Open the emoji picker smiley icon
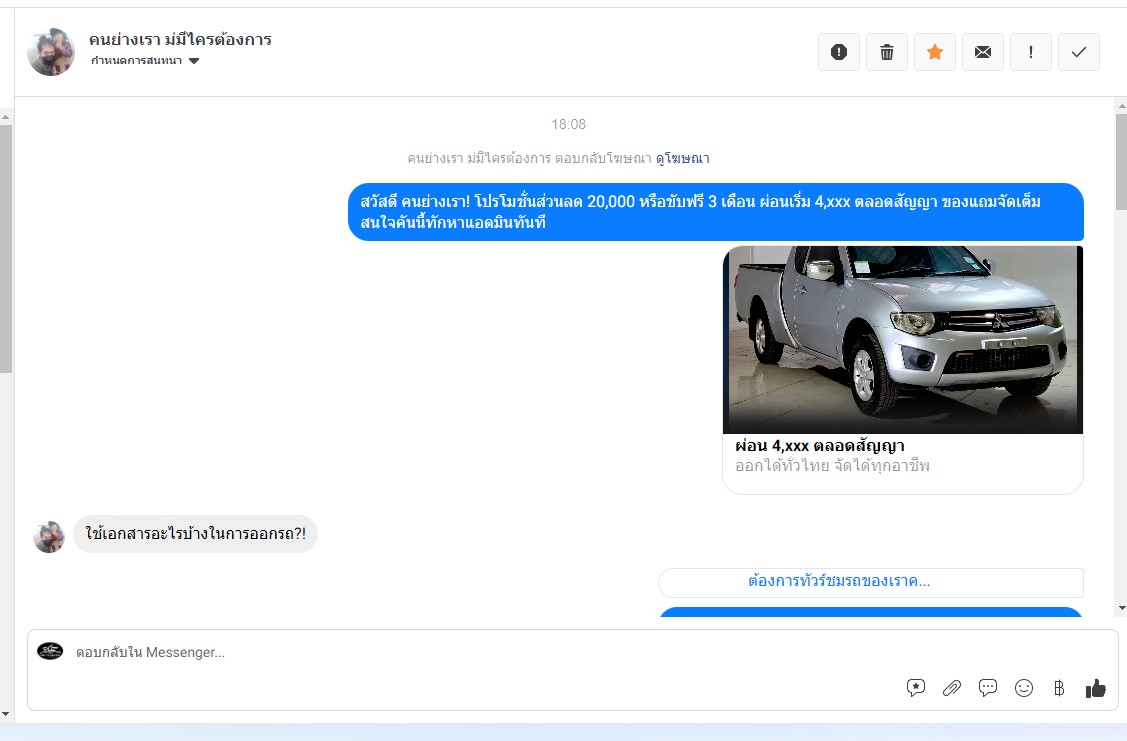 pyautogui.click(x=1024, y=688)
